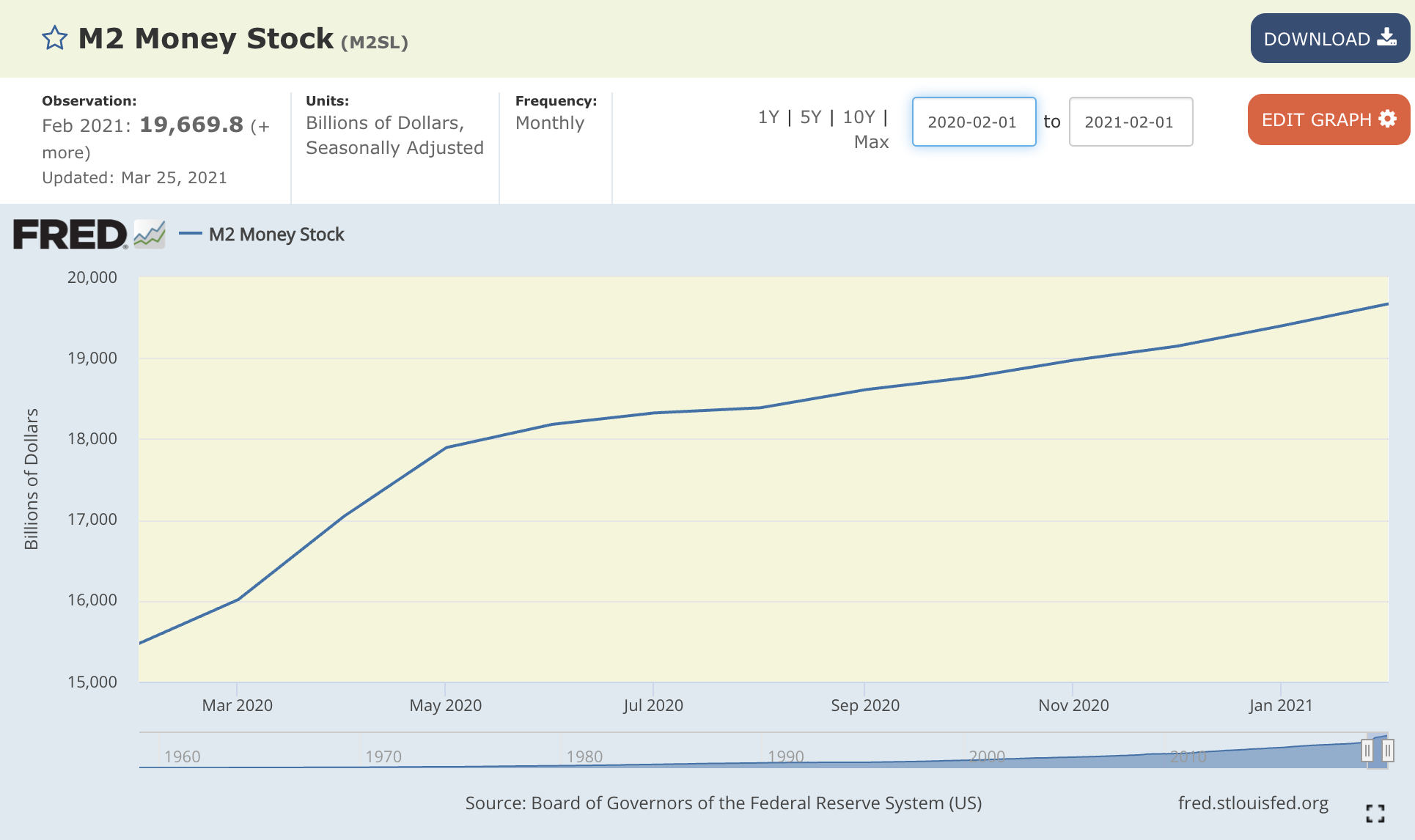Click the start date field showing 2020-02-01

pos(974,122)
